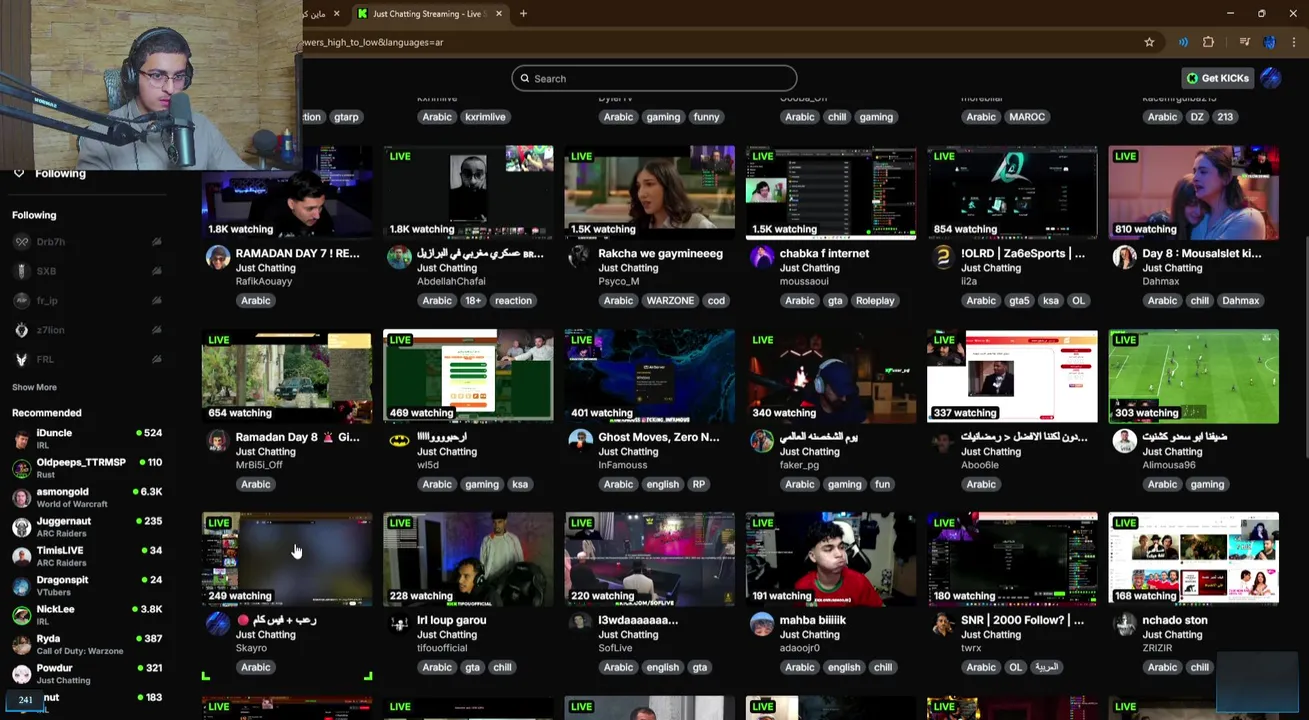1309x720 pixels.
Task: Open the user profile avatar next to Get KICKs
Action: click(1270, 78)
